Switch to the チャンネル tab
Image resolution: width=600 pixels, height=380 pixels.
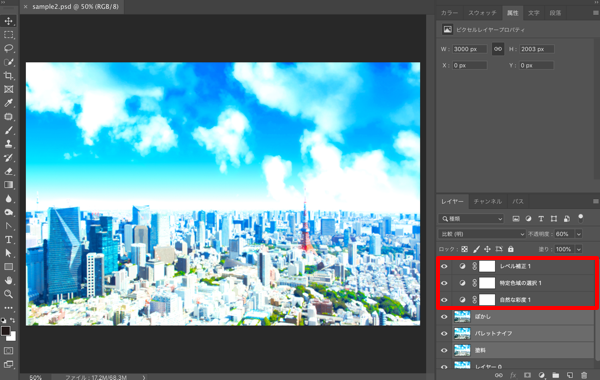coord(487,201)
